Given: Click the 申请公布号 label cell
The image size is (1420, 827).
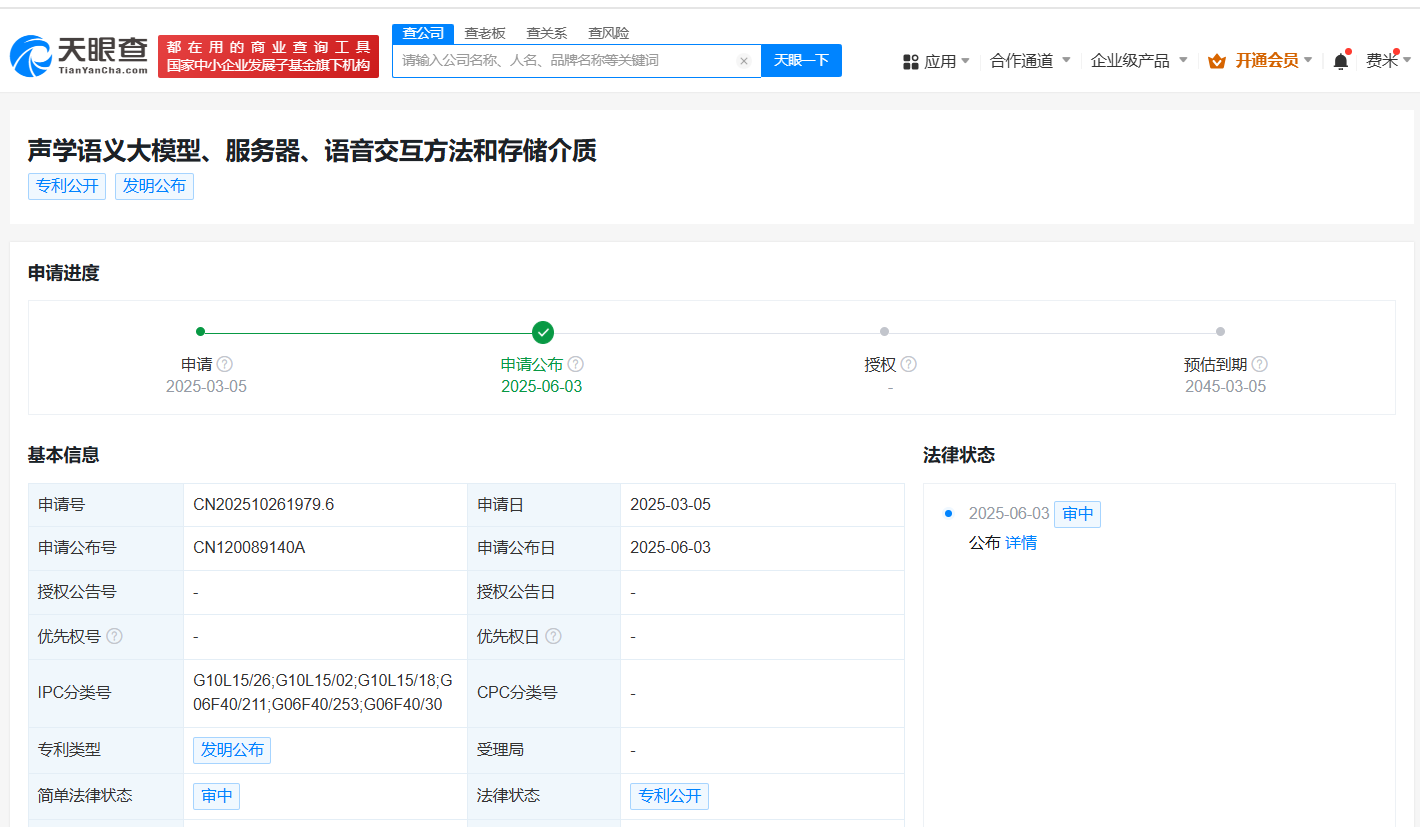Looking at the screenshot, I should coord(106,548).
